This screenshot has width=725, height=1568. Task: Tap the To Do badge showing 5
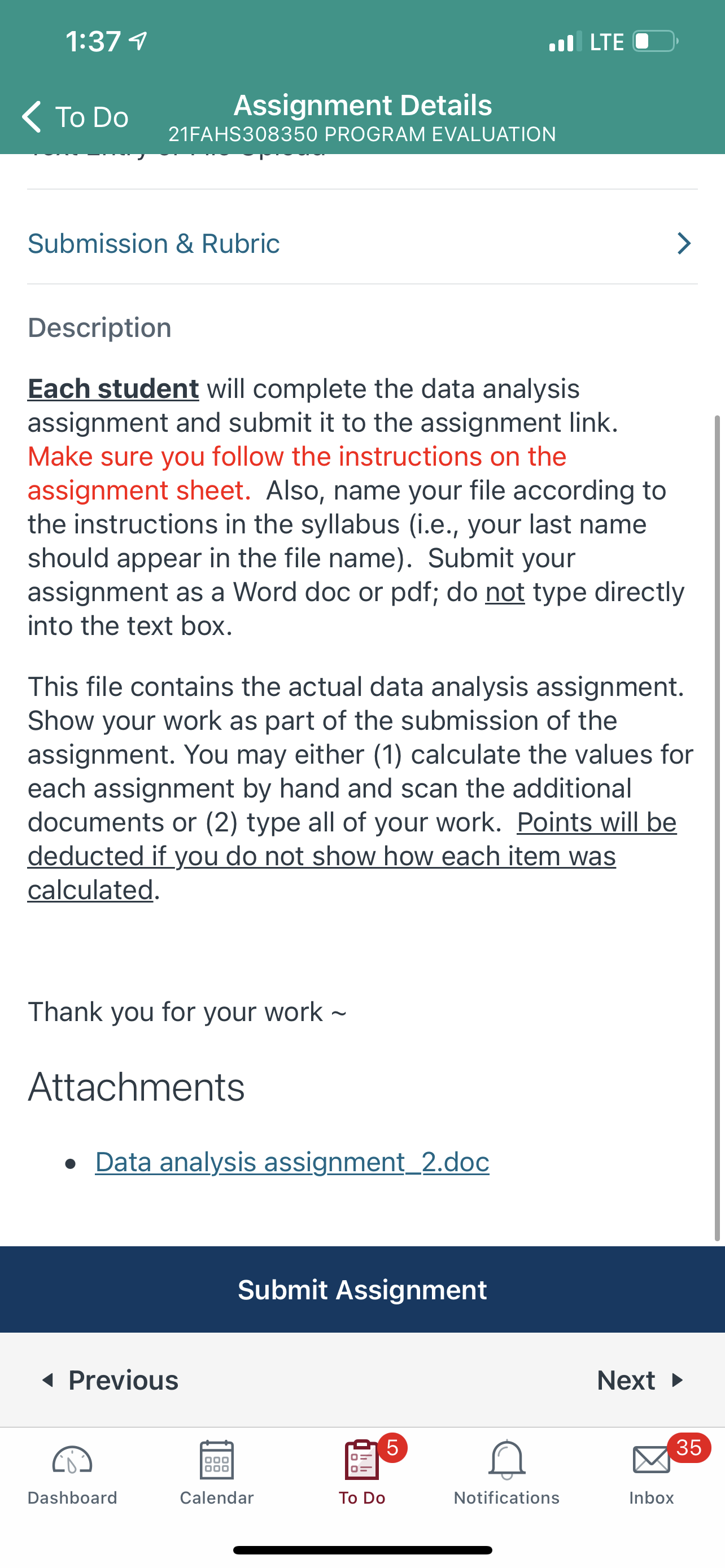392,1447
